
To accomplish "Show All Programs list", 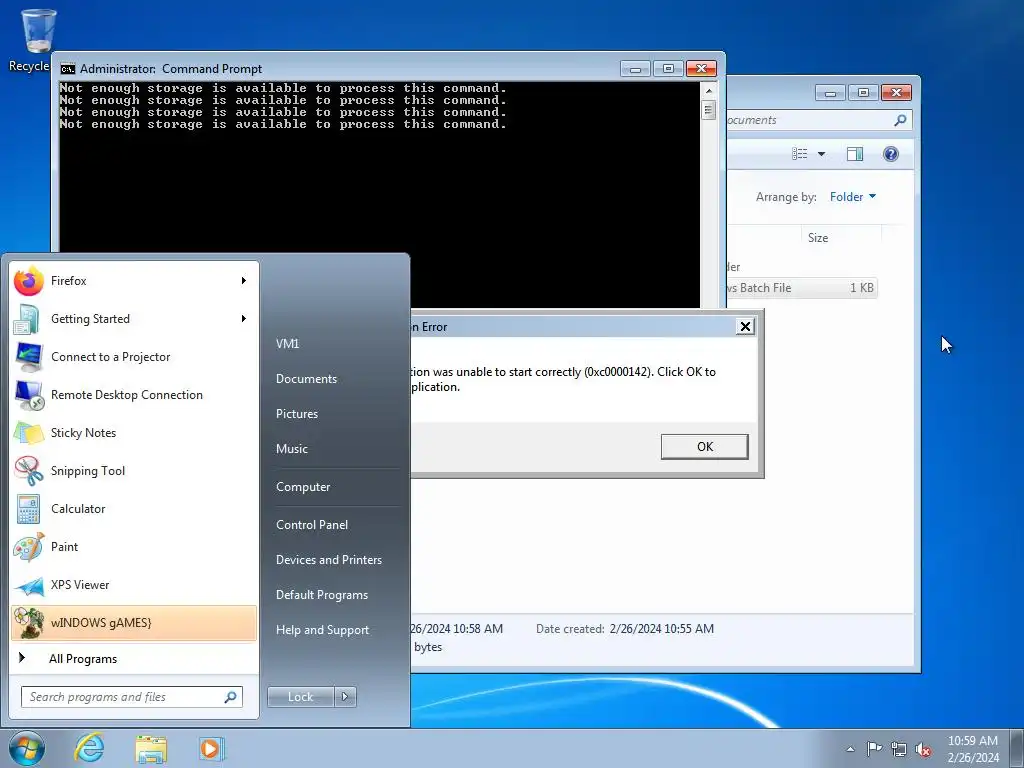I will 134,658.
